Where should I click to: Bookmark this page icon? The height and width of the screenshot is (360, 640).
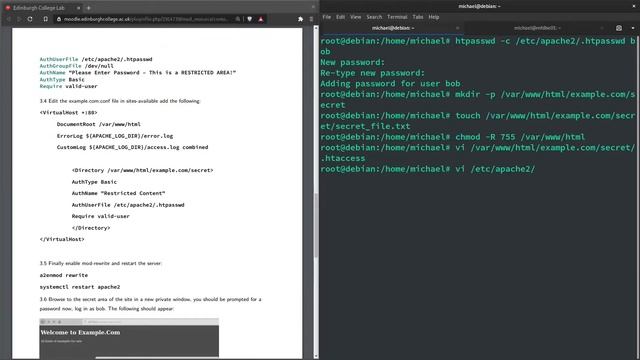45,19
